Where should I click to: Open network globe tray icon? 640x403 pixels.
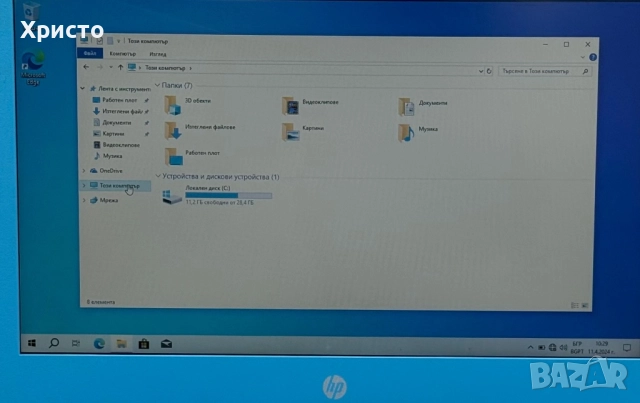point(552,347)
